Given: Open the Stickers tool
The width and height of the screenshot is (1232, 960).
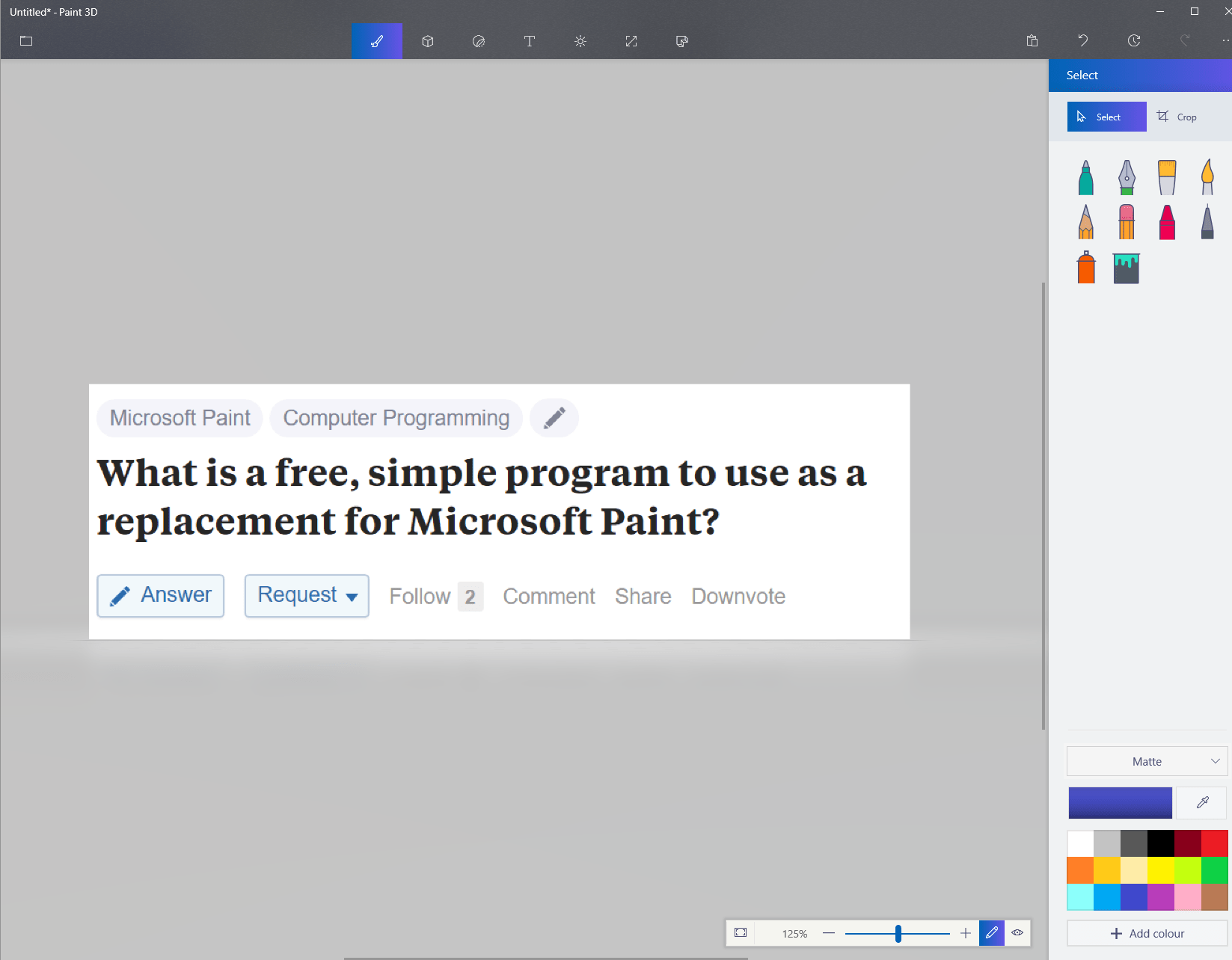Looking at the screenshot, I should (479, 41).
